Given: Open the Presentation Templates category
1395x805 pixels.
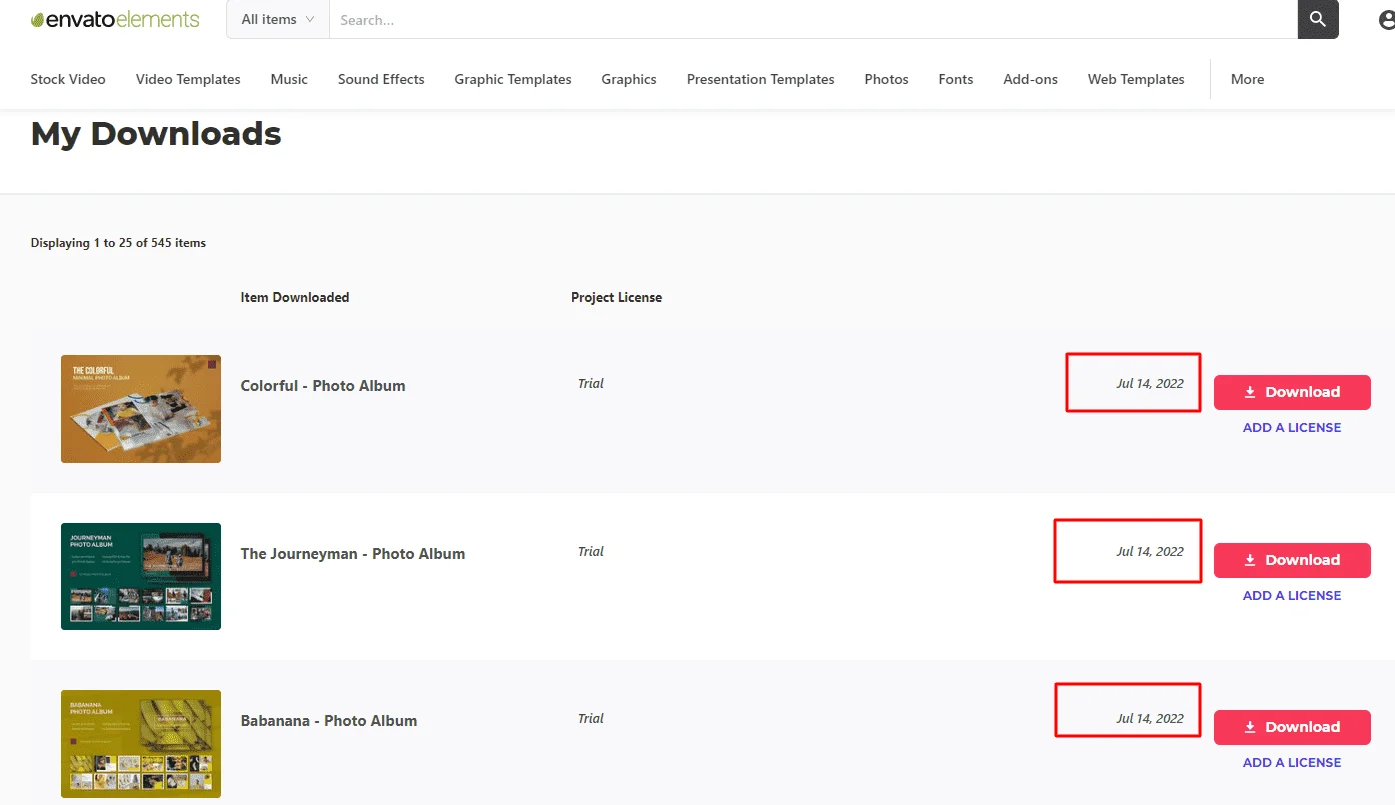Looking at the screenshot, I should pos(761,79).
